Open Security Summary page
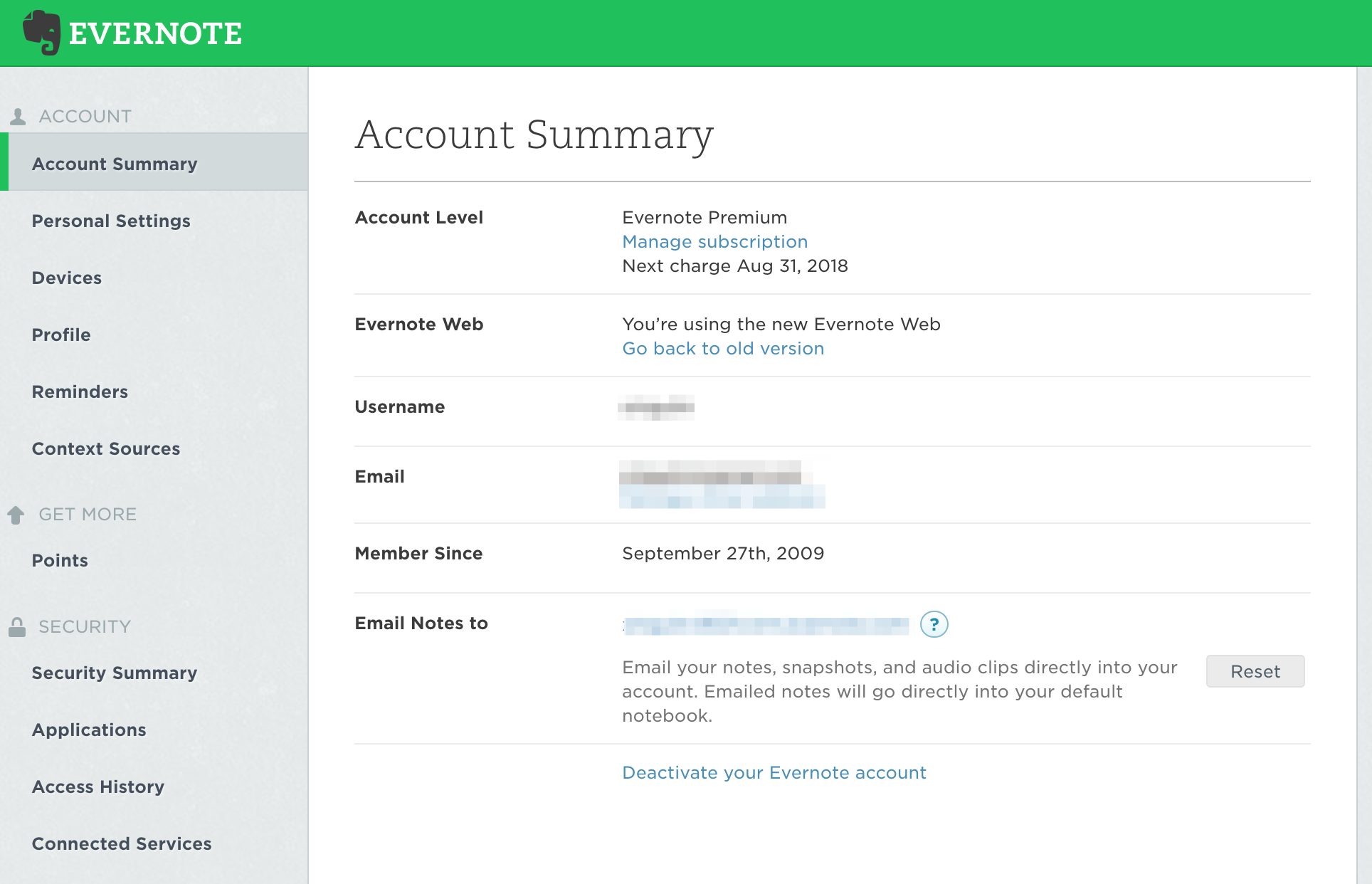The height and width of the screenshot is (884, 1372). pos(115,673)
